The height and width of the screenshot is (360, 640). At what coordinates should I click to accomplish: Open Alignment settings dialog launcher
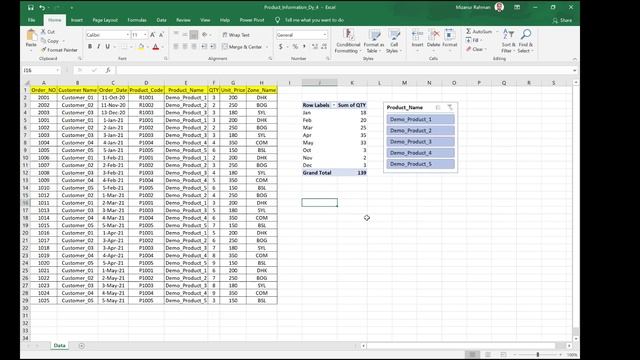coord(270,59)
